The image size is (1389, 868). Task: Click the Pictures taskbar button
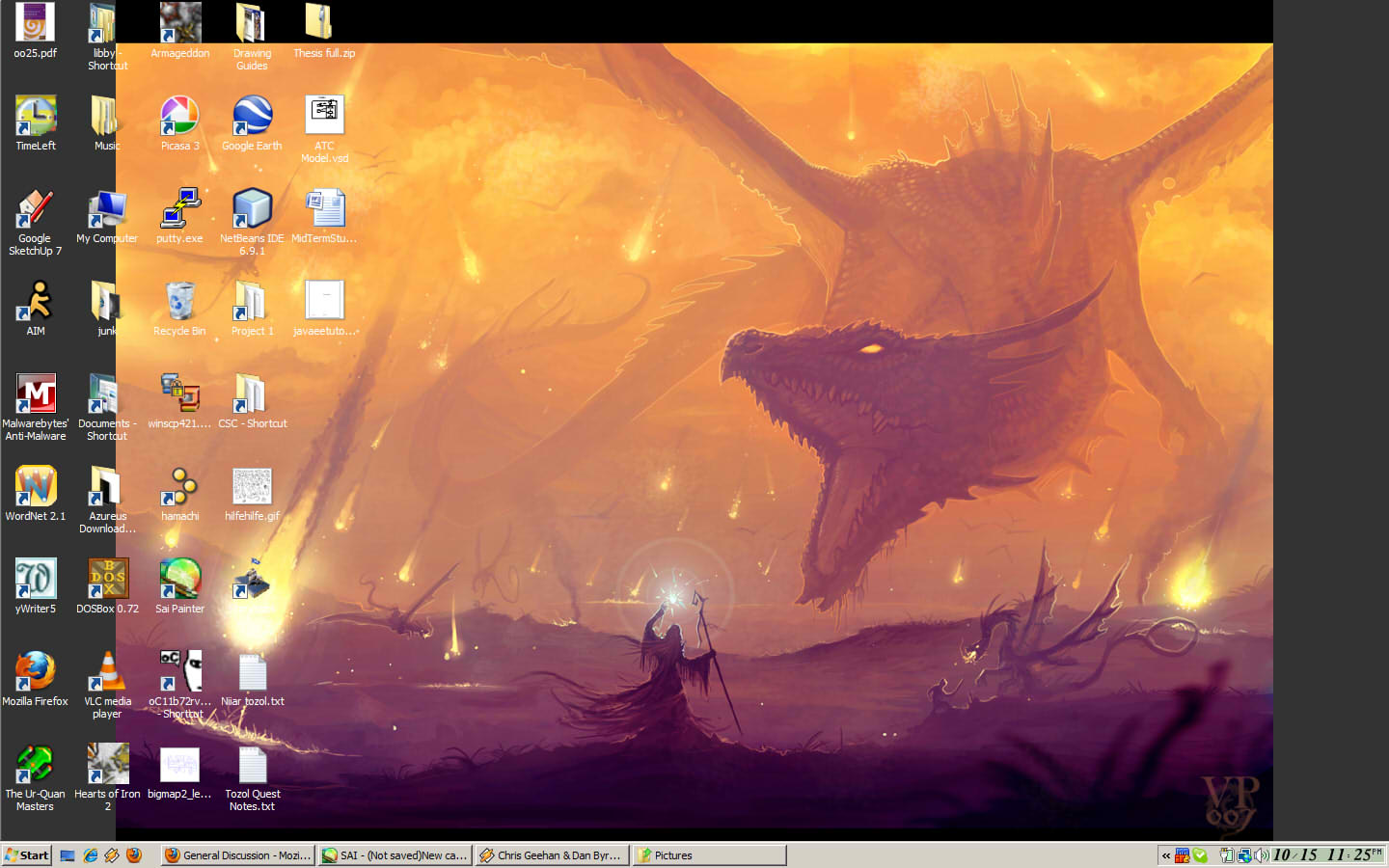click(709, 855)
